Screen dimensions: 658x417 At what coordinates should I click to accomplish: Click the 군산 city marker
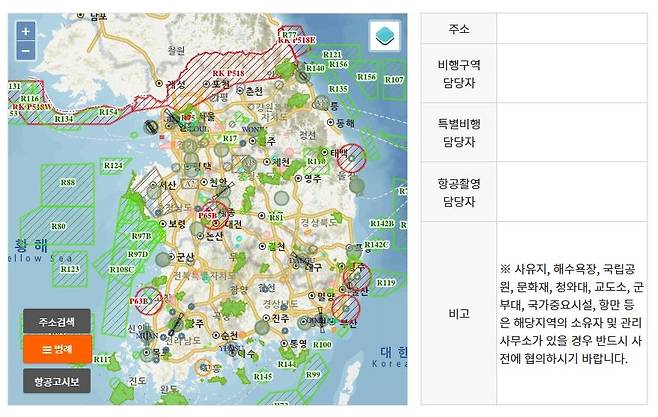[172, 256]
